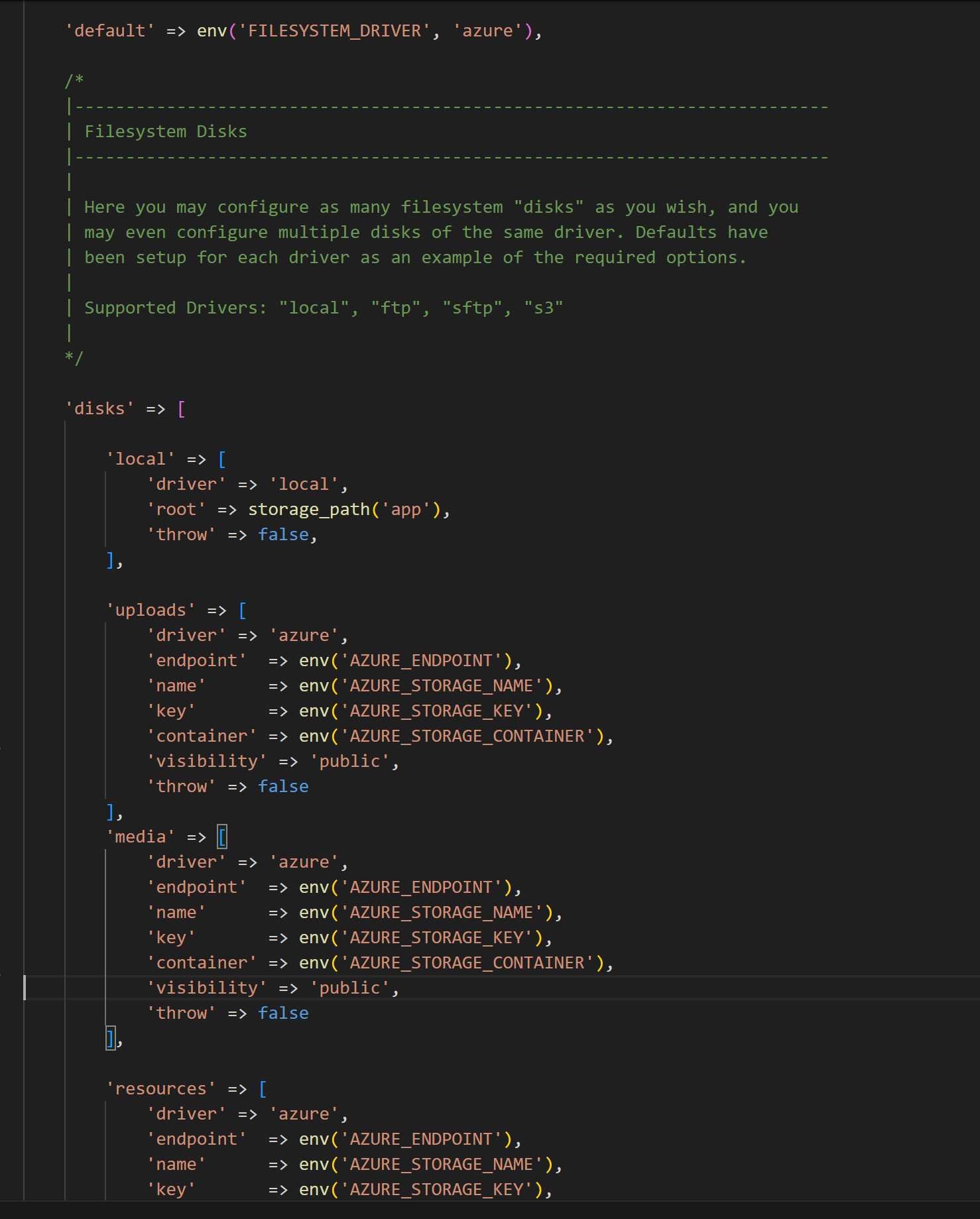The width and height of the screenshot is (980, 1219).
Task: Click AZURE_ENDPOINT in the media disk
Action: [x=421, y=888]
